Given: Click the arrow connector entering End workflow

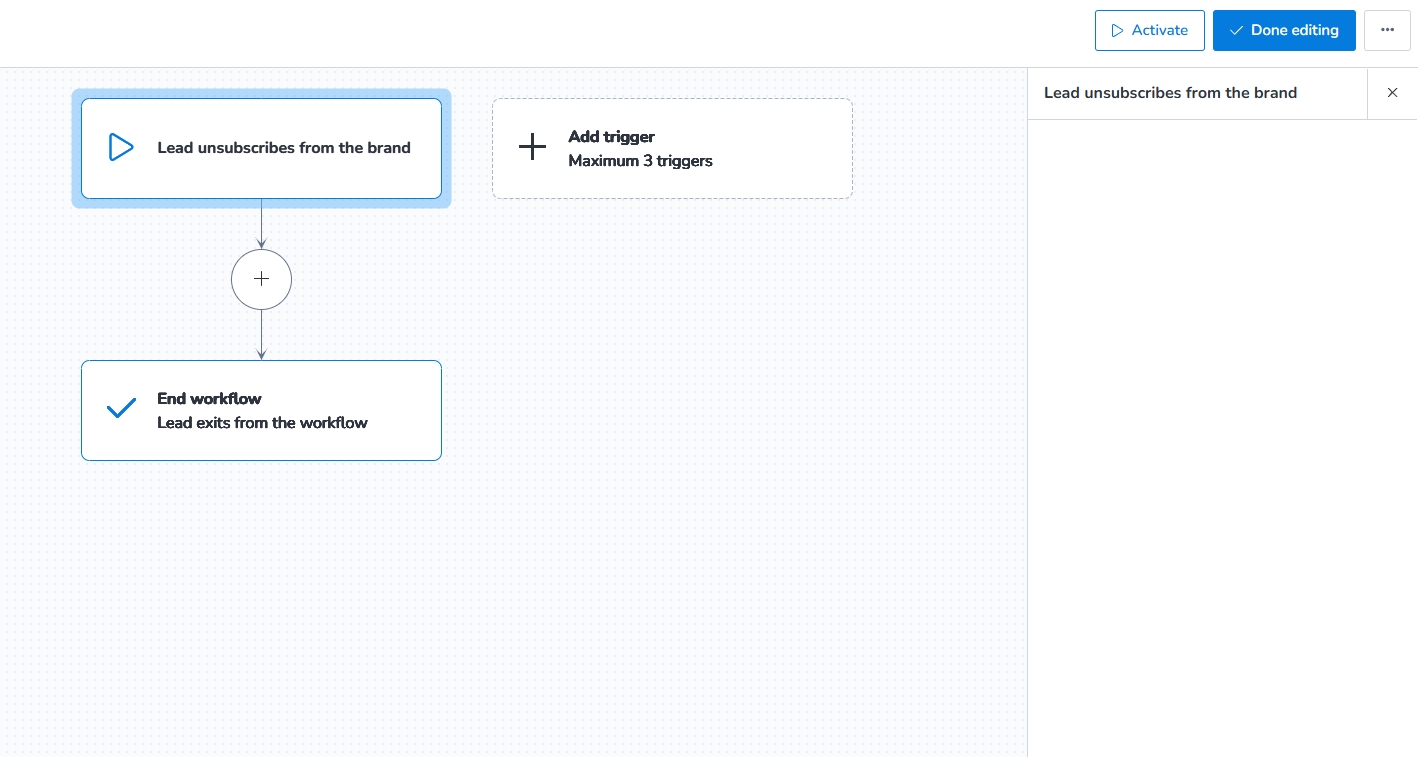Looking at the screenshot, I should coord(261,336).
